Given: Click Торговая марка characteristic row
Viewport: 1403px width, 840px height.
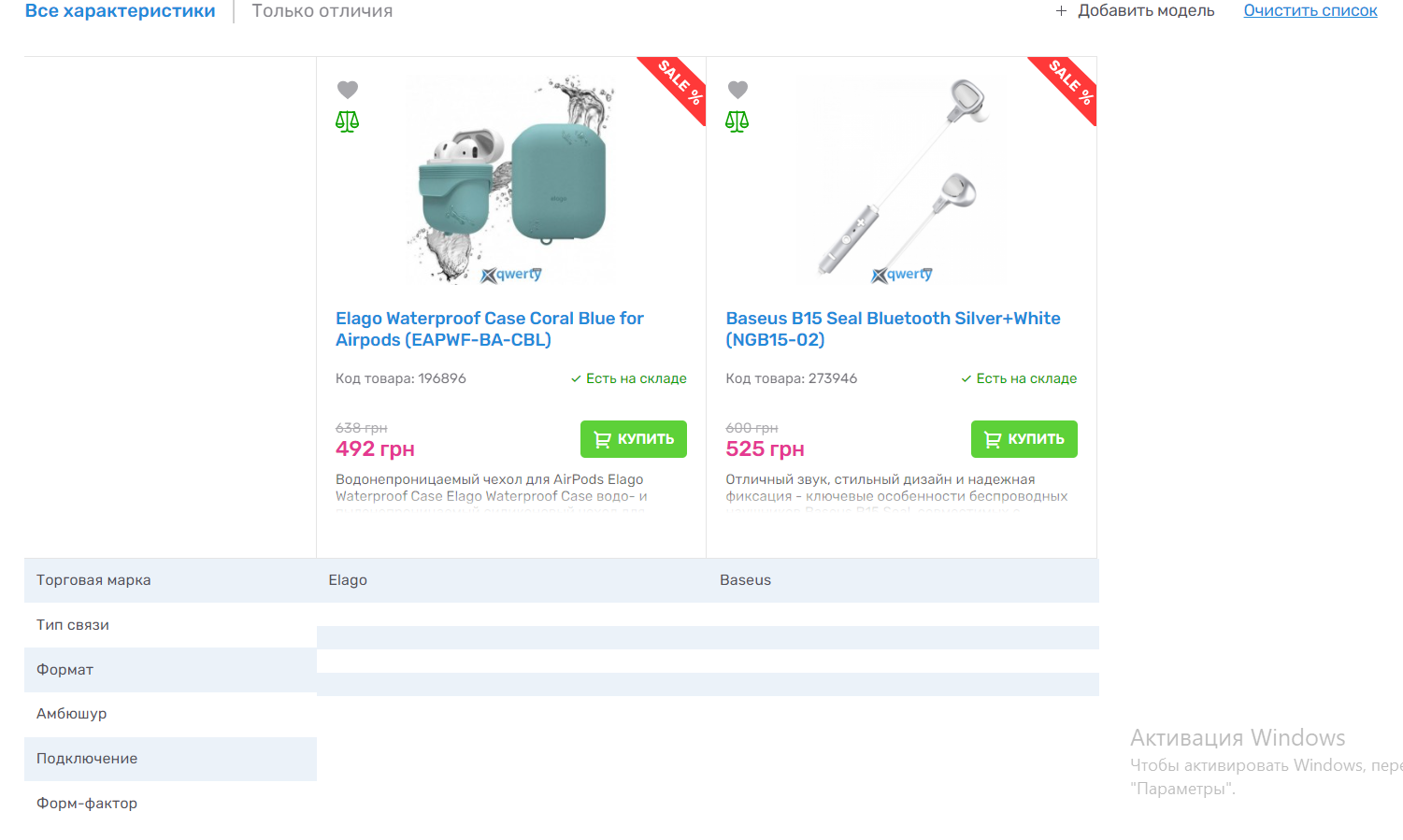Looking at the screenshot, I should 93,580.
